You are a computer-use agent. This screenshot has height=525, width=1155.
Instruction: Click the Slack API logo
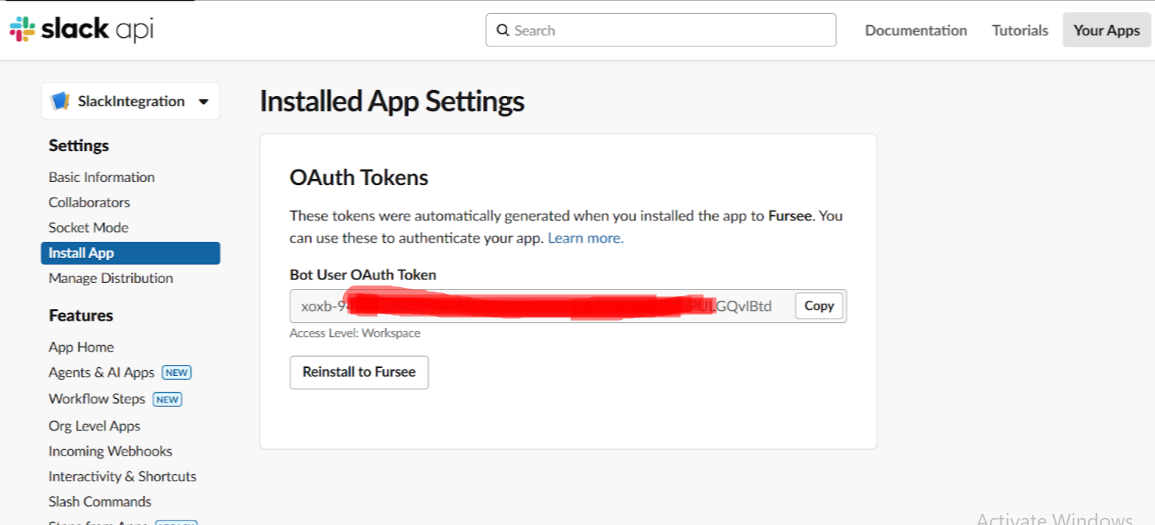(81, 30)
